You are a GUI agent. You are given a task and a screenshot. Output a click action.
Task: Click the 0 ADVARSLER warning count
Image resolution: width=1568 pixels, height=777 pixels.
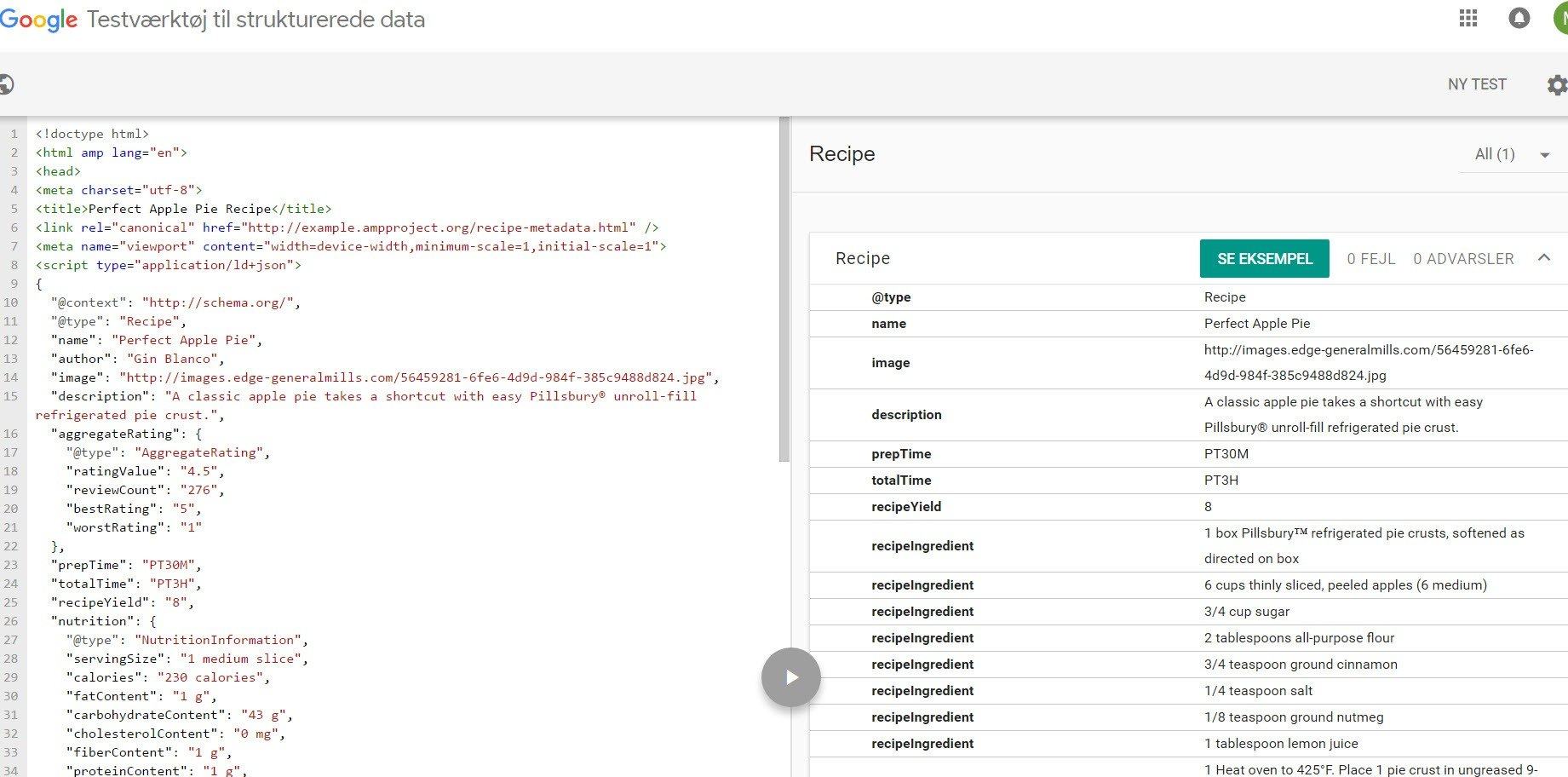coord(1463,259)
